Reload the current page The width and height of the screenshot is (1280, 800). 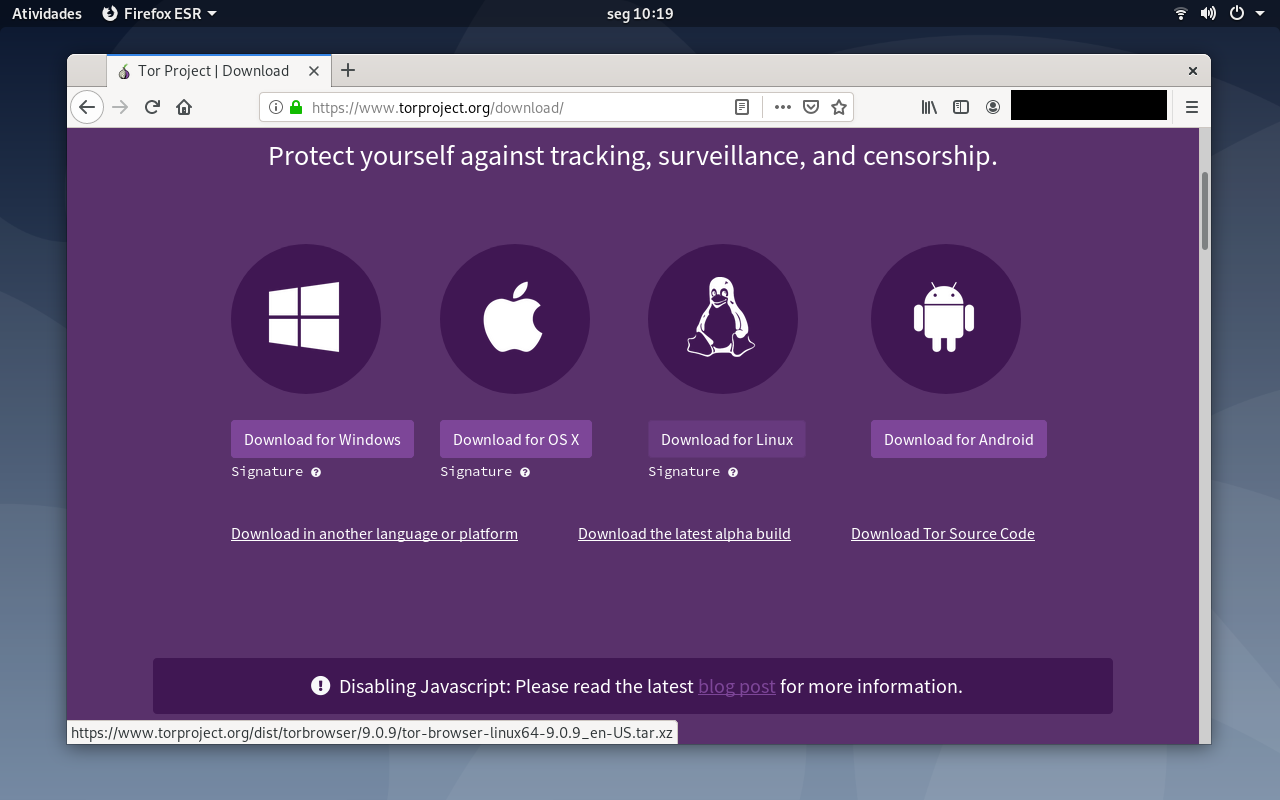tap(152, 107)
